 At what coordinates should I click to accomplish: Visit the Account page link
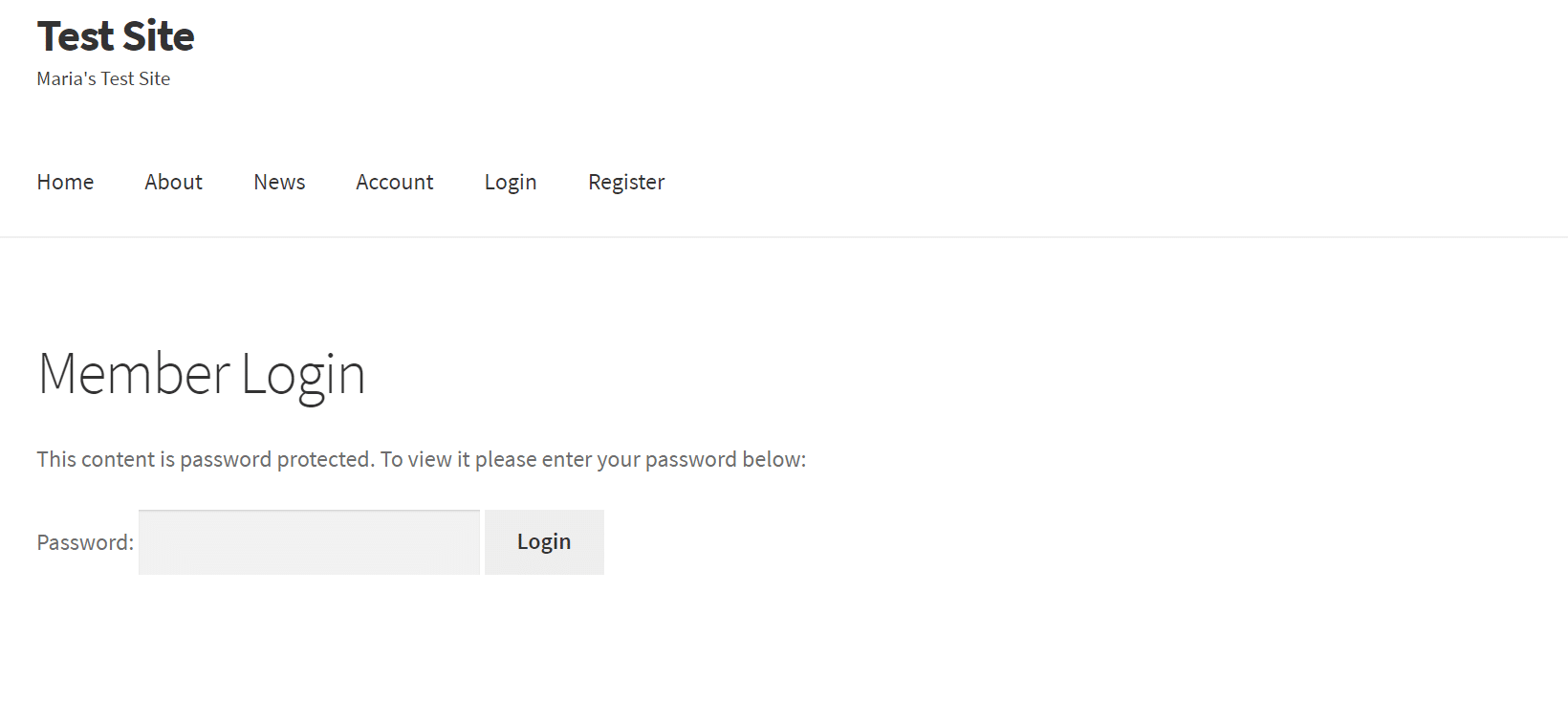394,182
